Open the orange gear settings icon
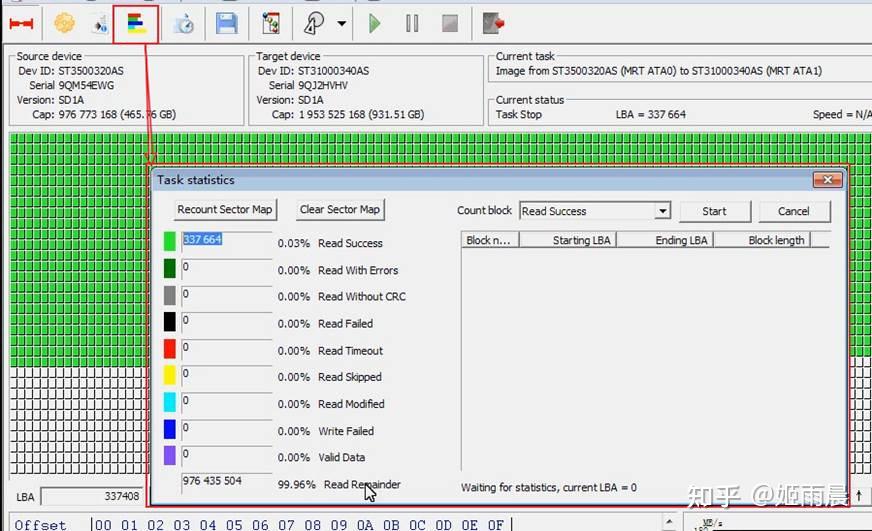 [64, 23]
